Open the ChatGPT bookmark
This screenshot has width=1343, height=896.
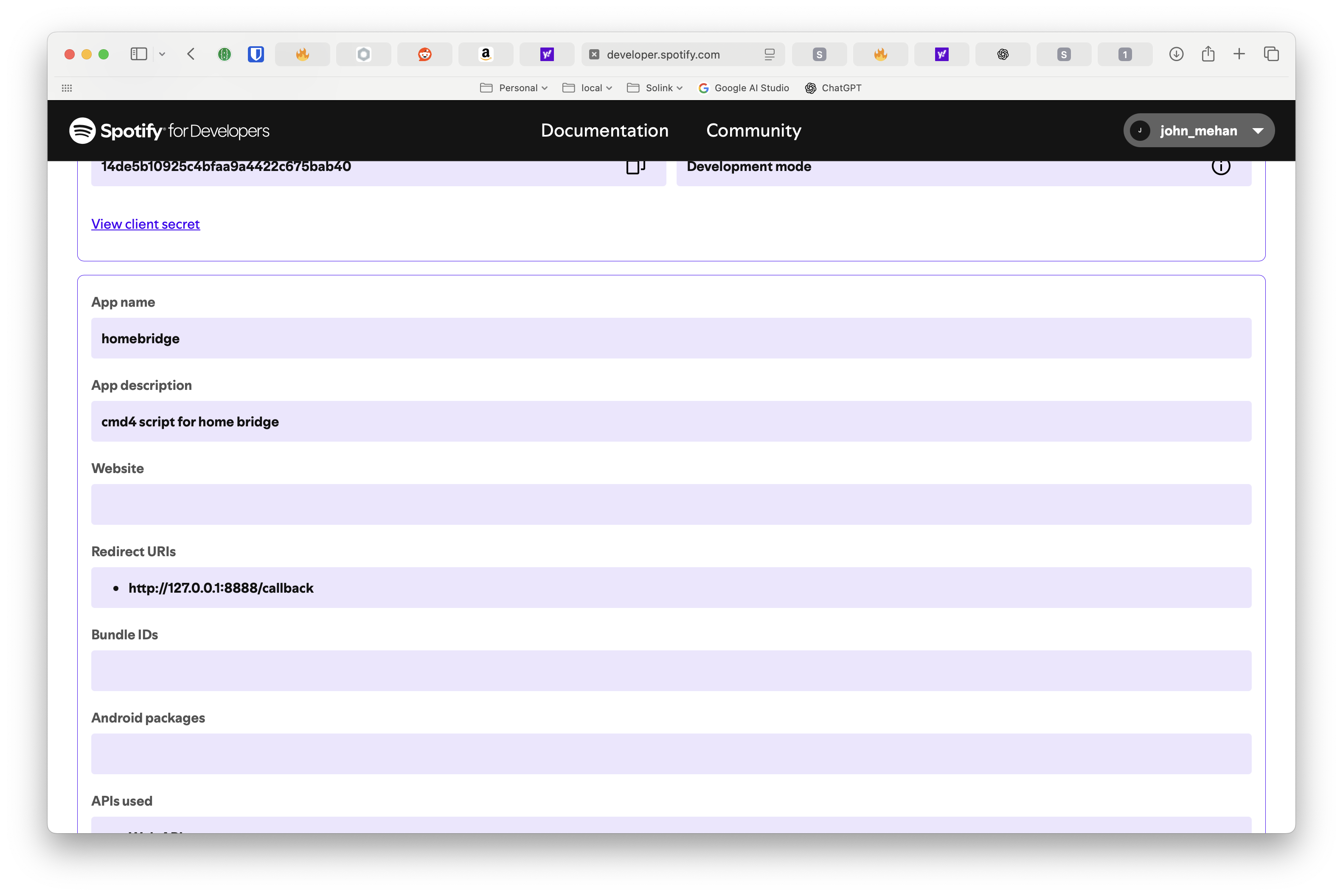click(x=833, y=88)
